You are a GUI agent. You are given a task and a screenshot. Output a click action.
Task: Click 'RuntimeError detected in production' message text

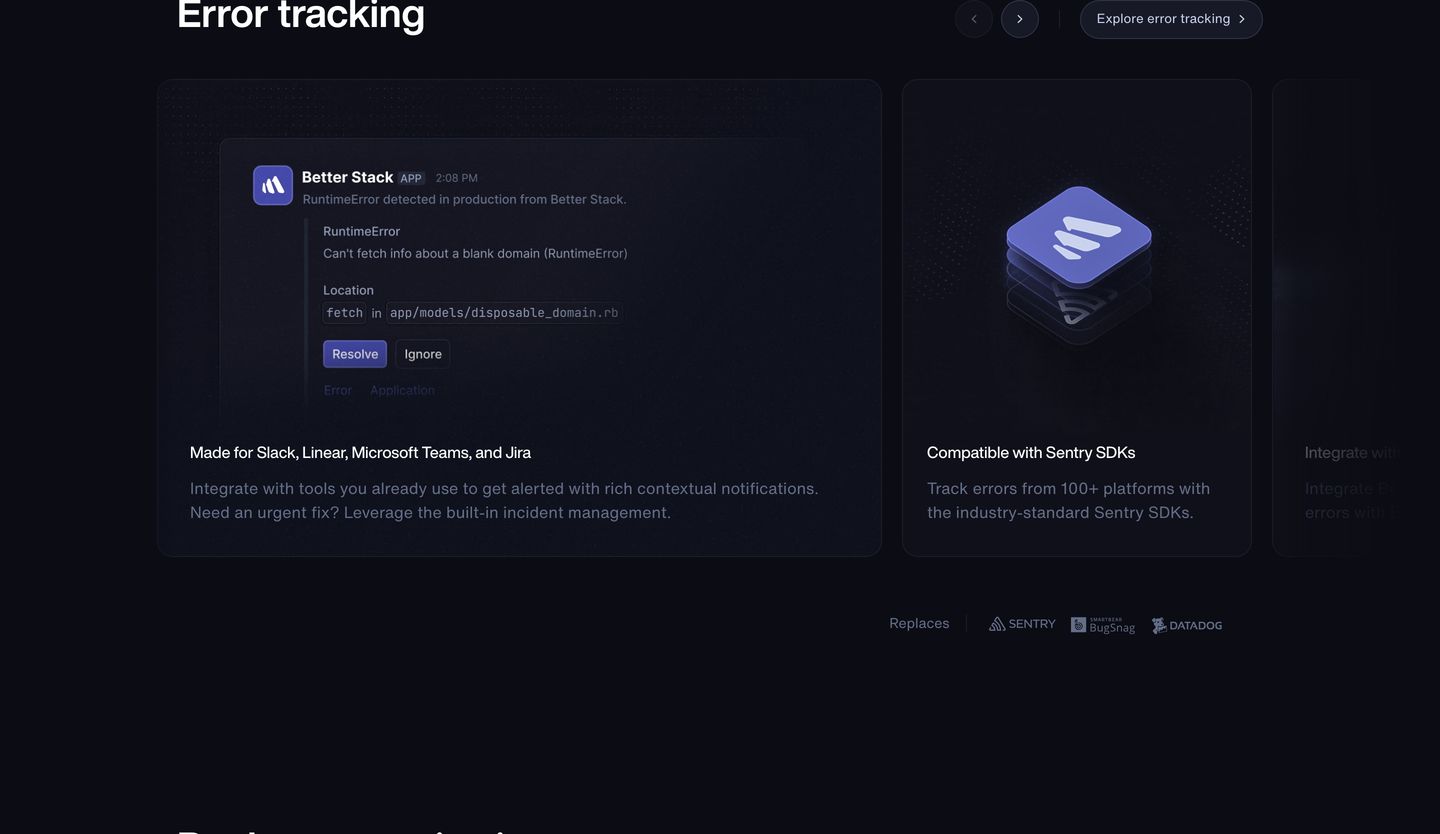(465, 199)
